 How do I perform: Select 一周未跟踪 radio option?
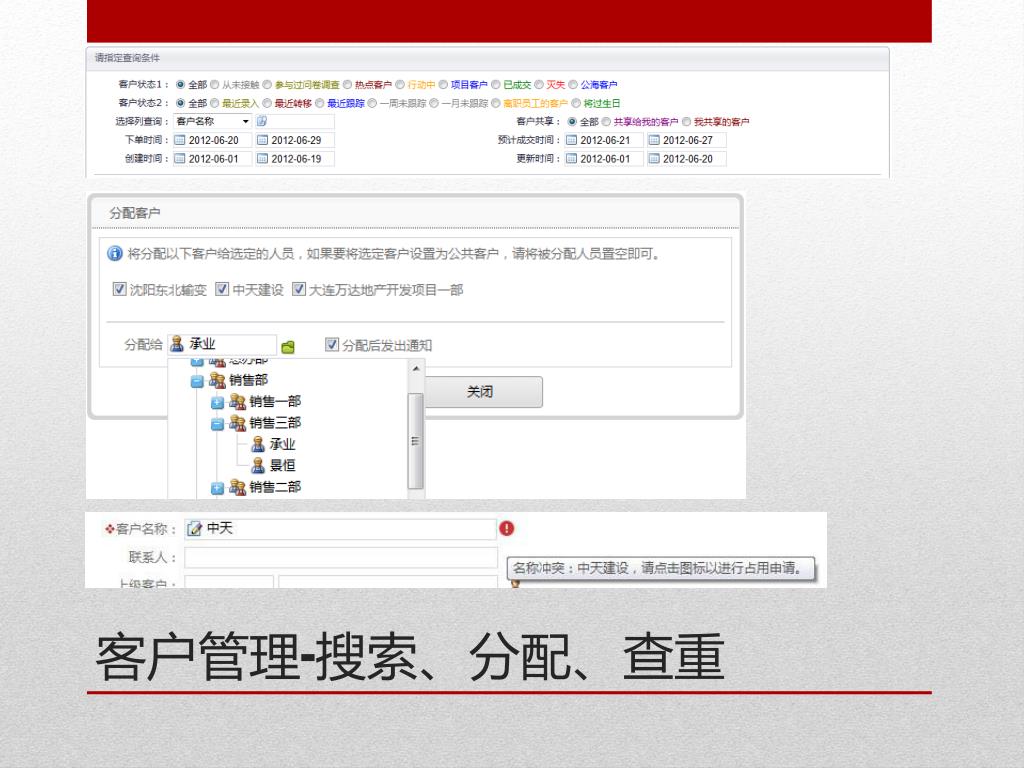point(372,103)
